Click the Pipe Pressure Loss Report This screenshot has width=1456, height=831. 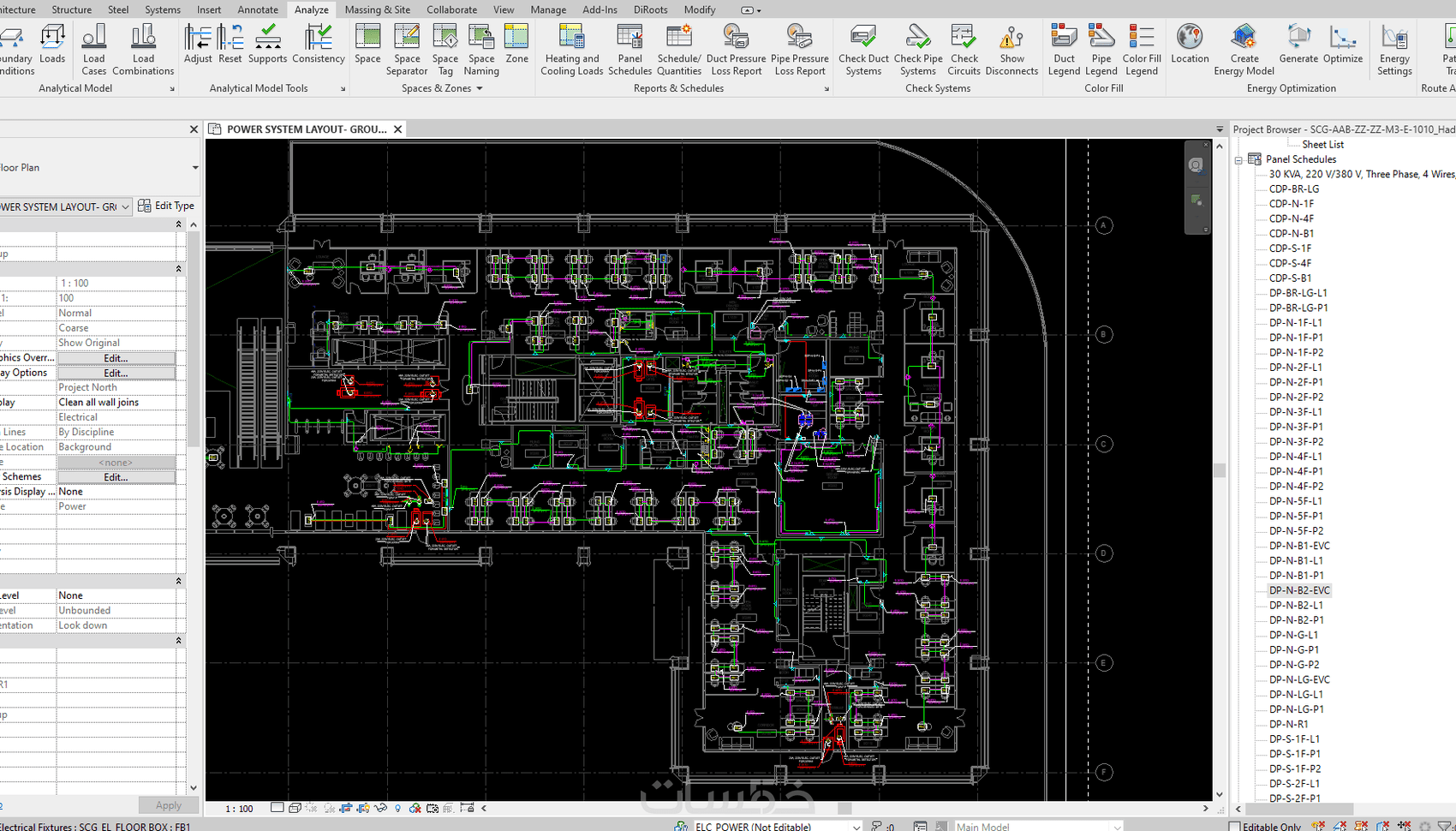point(800,50)
